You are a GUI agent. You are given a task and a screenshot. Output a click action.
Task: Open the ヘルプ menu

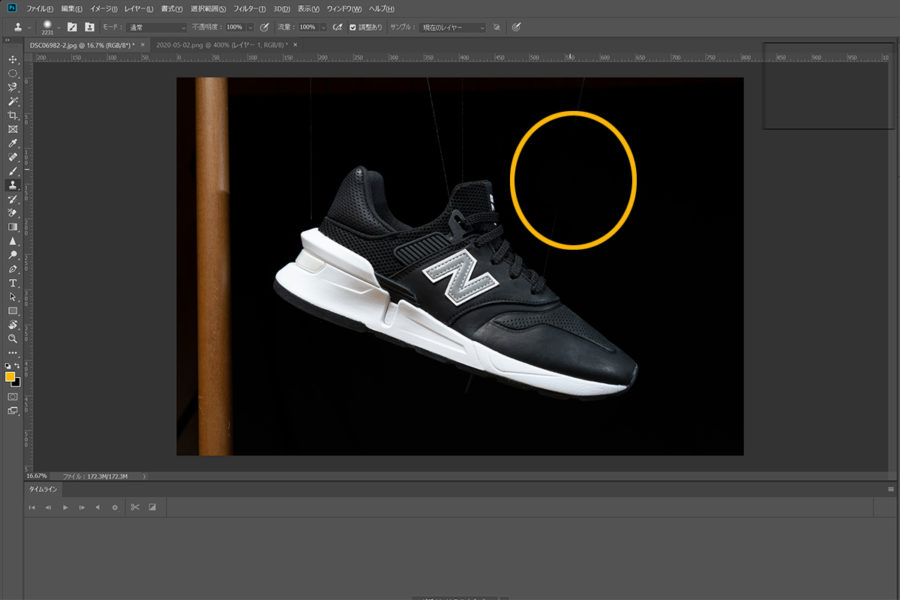point(382,9)
